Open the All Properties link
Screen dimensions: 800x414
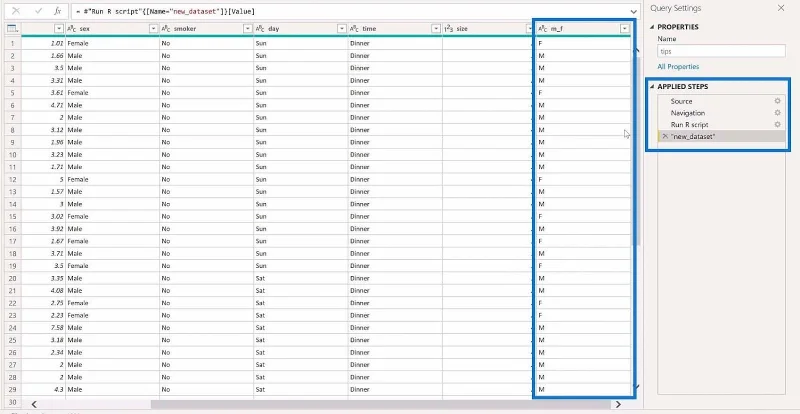tap(678, 66)
